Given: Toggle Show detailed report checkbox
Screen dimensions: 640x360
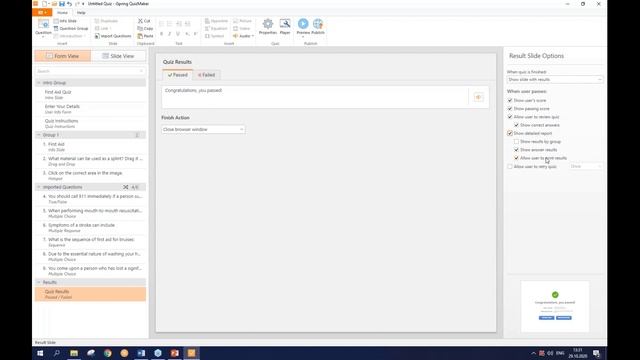Looking at the screenshot, I should tap(510, 133).
